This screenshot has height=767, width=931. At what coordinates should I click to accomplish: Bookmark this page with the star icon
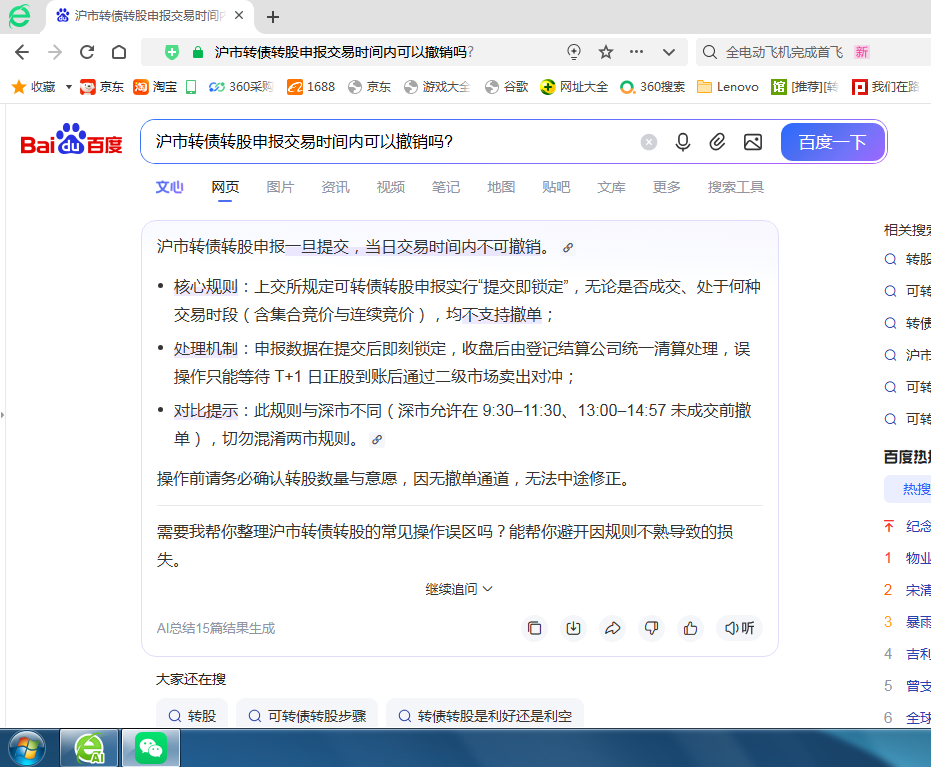[606, 52]
